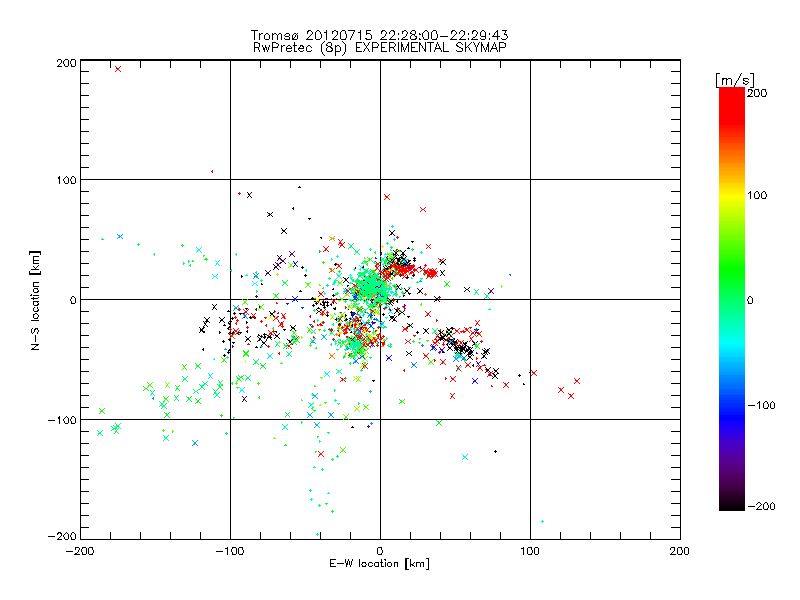Click the colorbar '200' top label

[757, 93]
